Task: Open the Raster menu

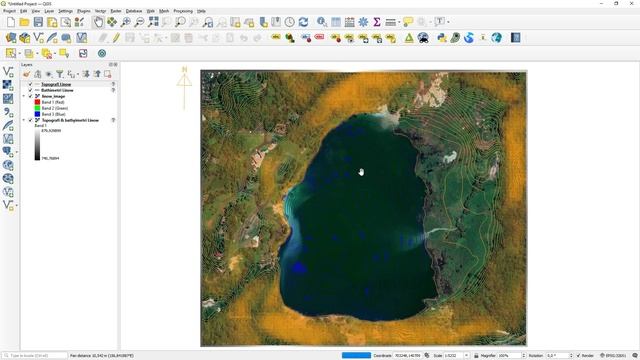Action: [116, 11]
